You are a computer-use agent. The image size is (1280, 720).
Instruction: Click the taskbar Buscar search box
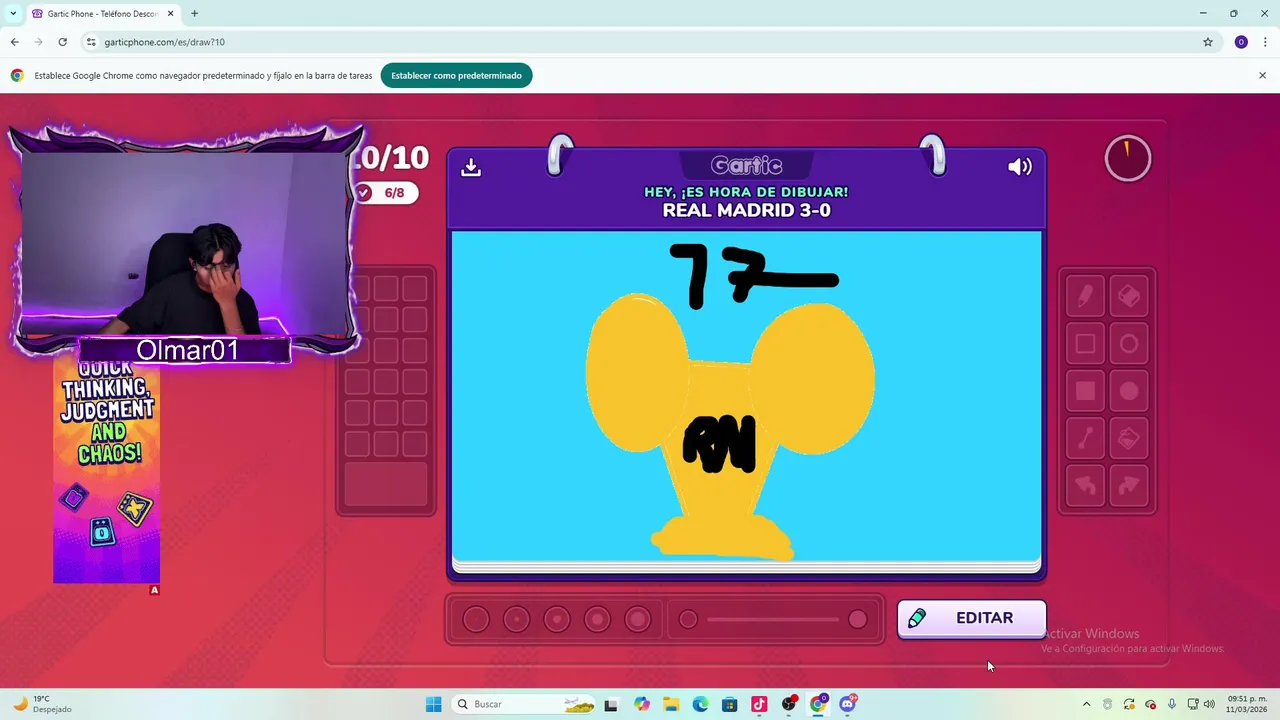point(525,704)
